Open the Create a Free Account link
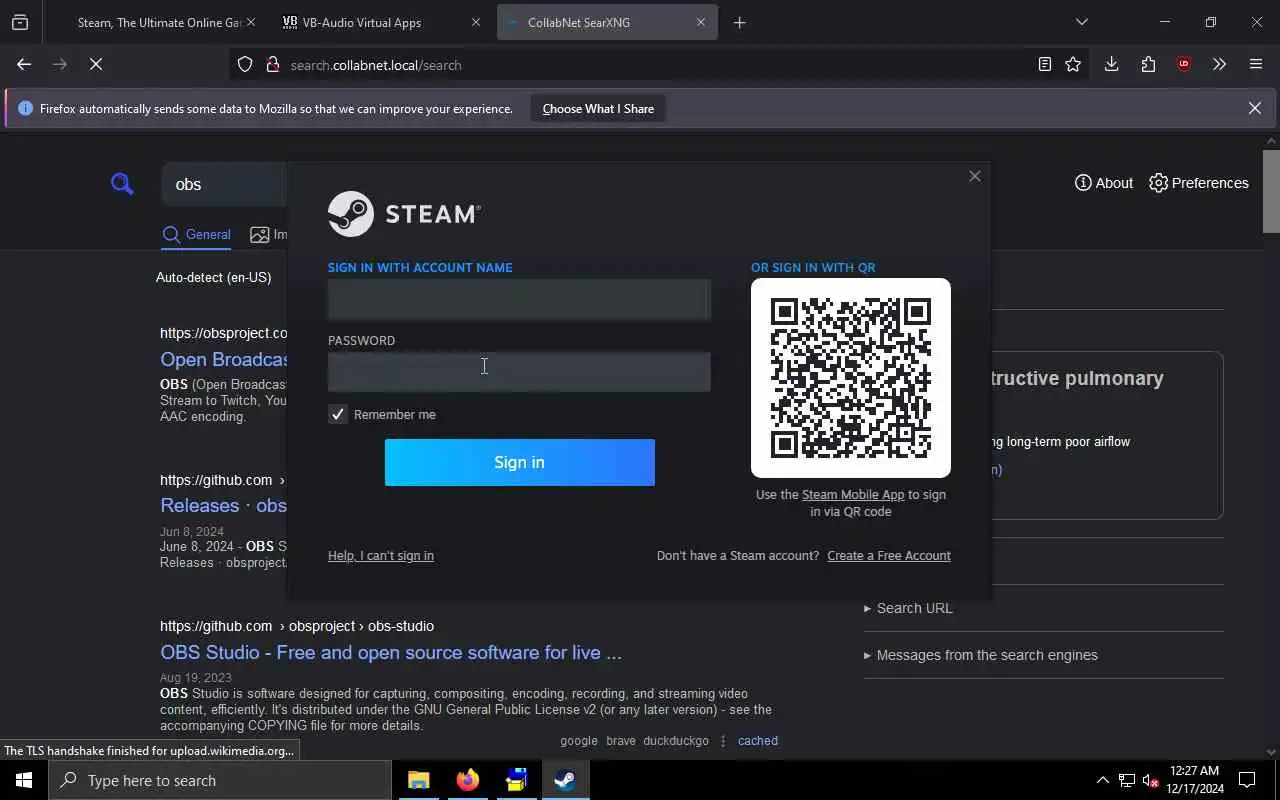This screenshot has height=800, width=1280. click(889, 556)
